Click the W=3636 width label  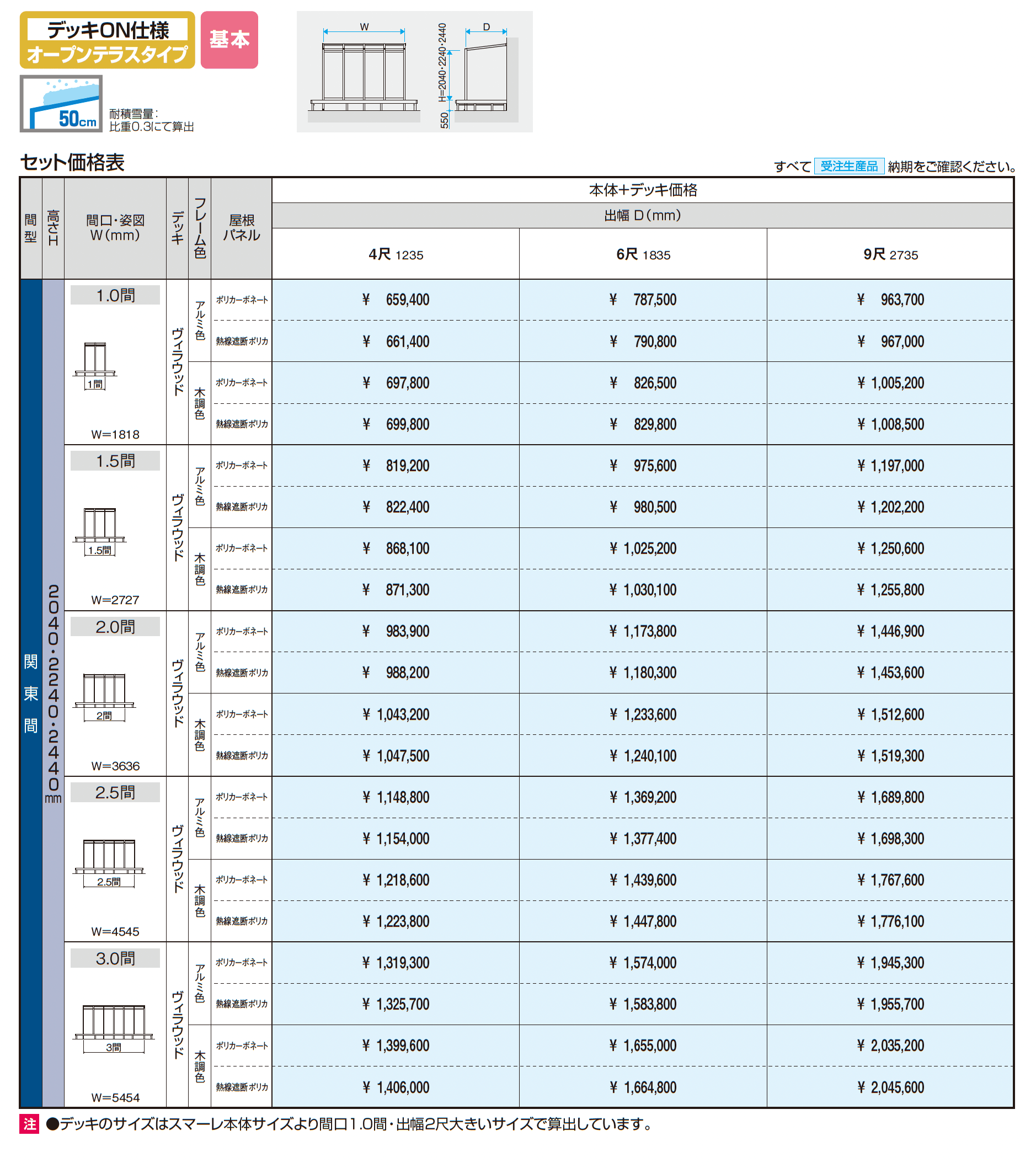115,766
